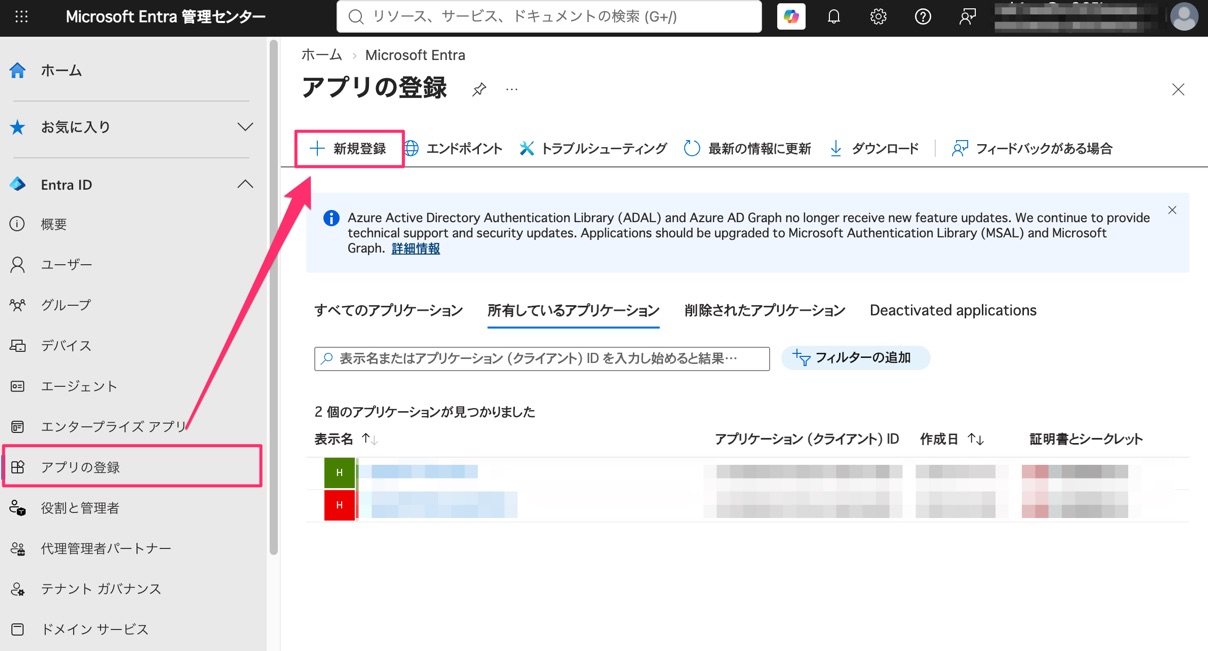The height and width of the screenshot is (651, 1208).
Task: Select 所有しているアプリケーション tab
Action: pos(573,311)
